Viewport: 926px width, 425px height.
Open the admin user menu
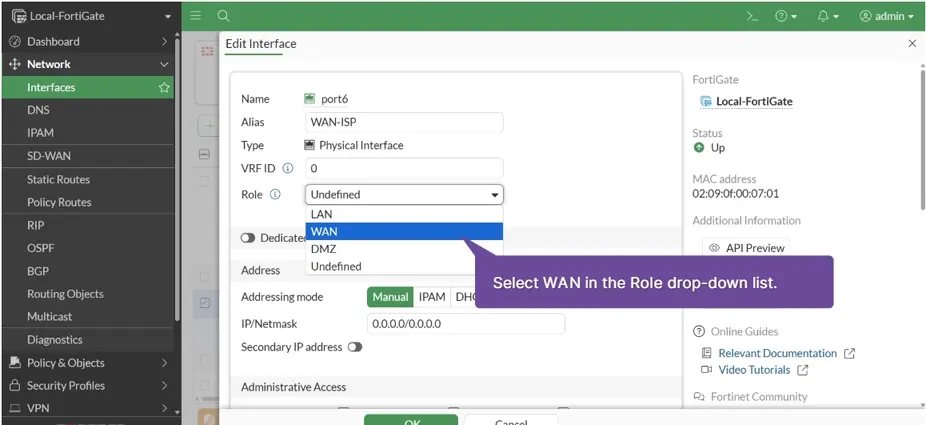tap(886, 17)
